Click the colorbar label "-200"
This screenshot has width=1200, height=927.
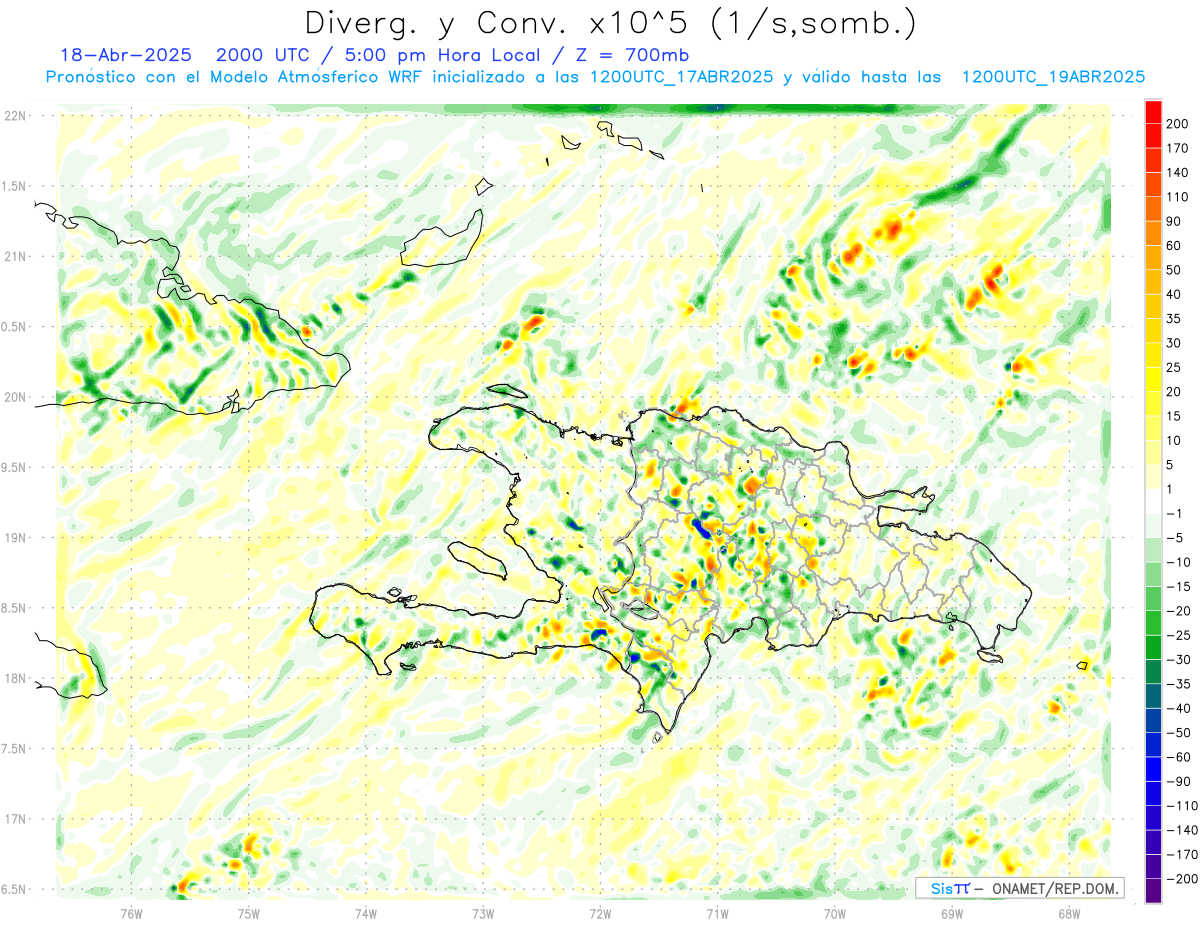point(1184,878)
